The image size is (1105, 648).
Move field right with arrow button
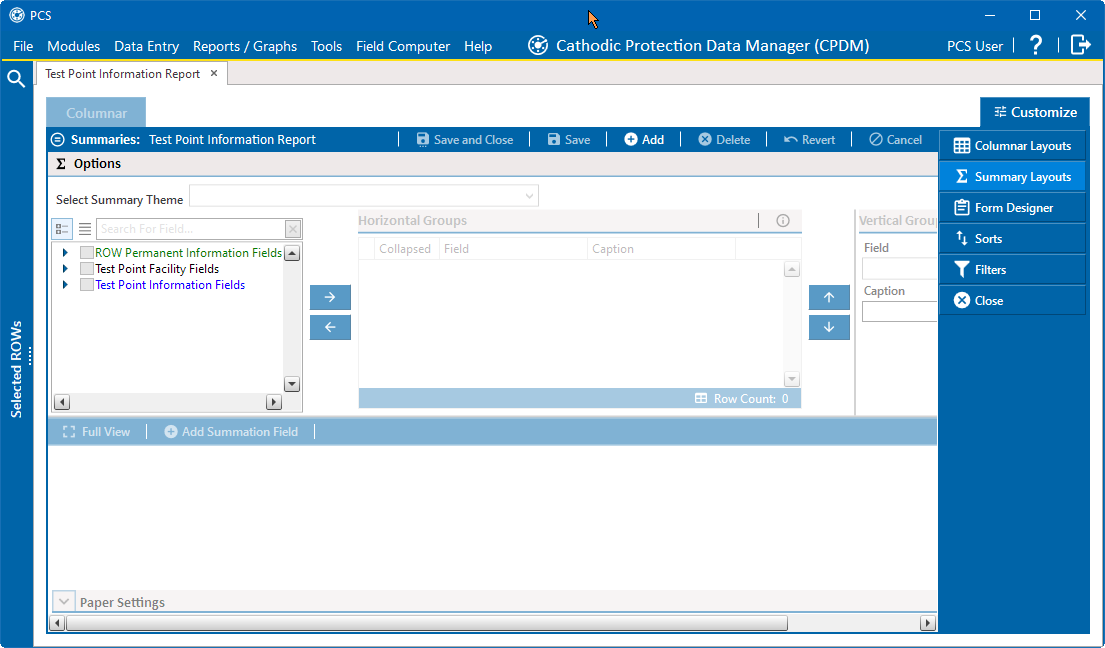click(x=330, y=297)
